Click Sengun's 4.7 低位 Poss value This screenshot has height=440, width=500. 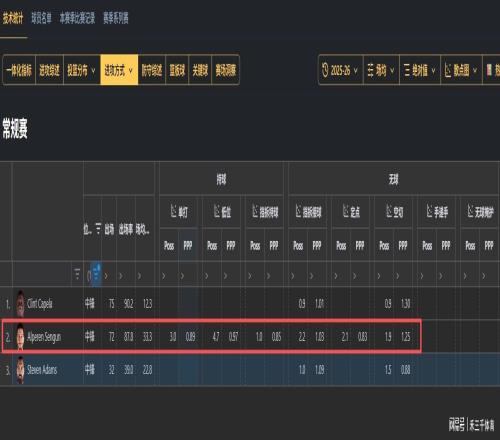[216, 337]
